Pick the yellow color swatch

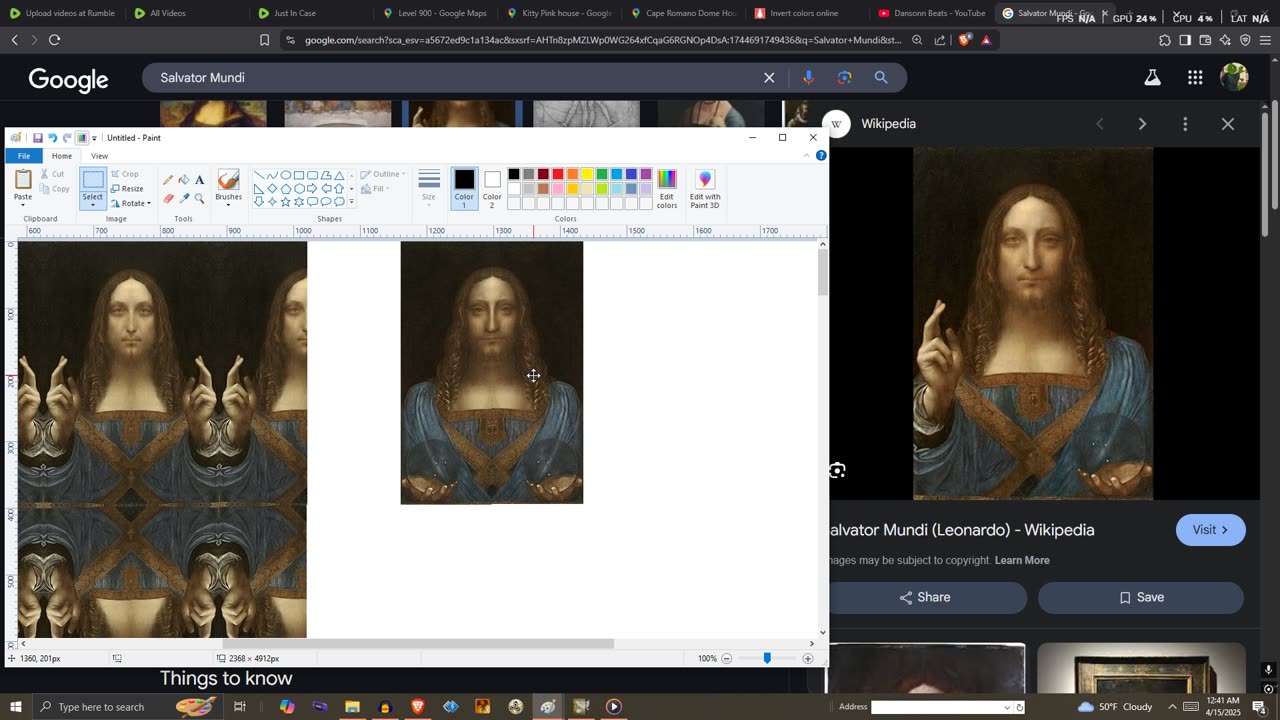[587, 174]
